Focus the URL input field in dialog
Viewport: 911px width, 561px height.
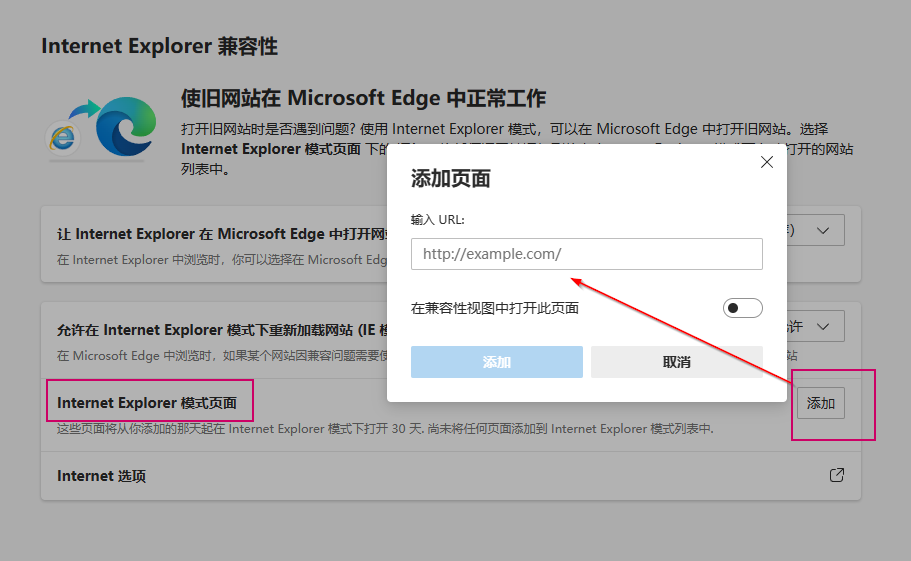coord(587,254)
